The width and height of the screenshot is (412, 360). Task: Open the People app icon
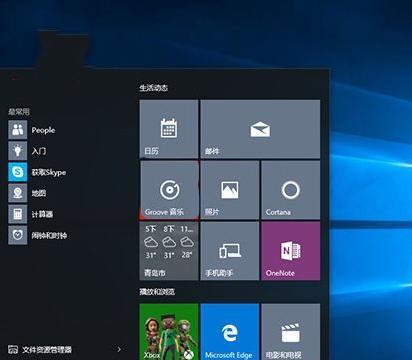coord(18,130)
